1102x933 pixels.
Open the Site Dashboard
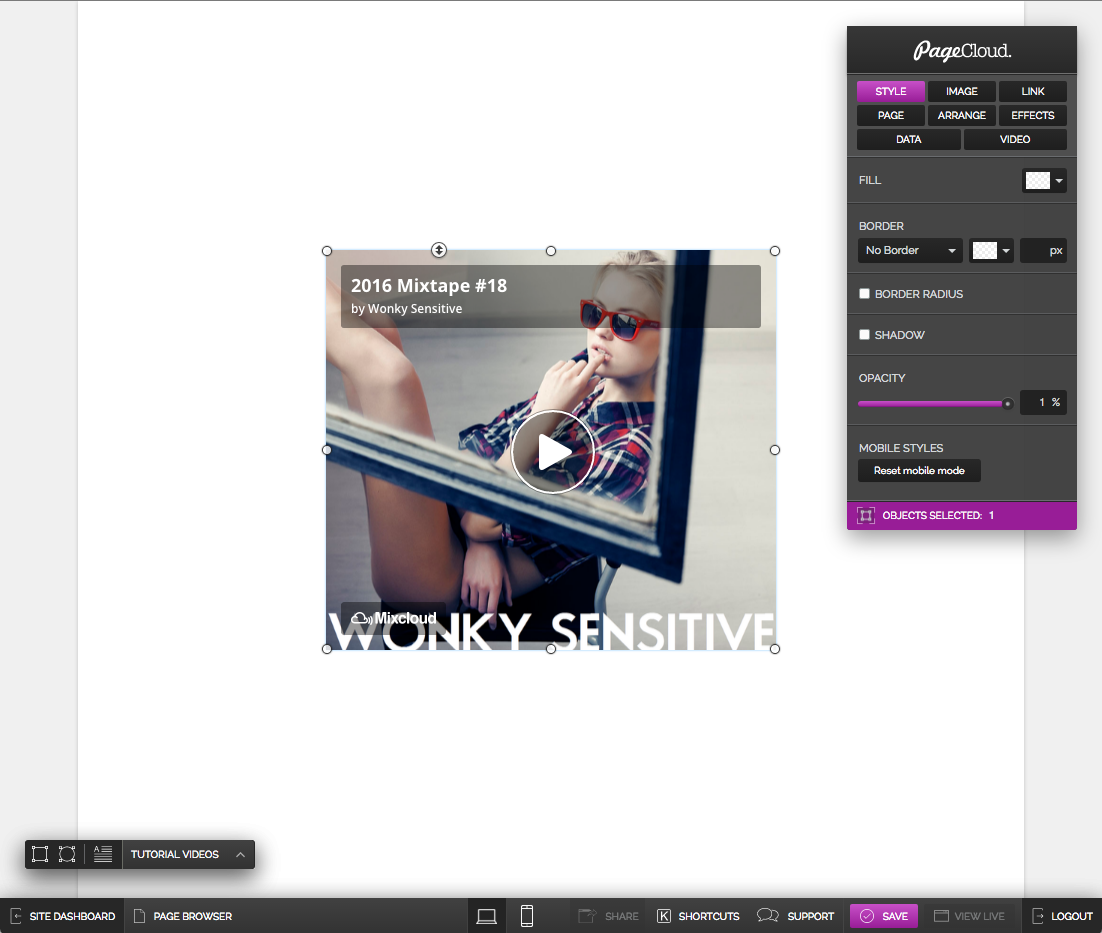[63, 916]
